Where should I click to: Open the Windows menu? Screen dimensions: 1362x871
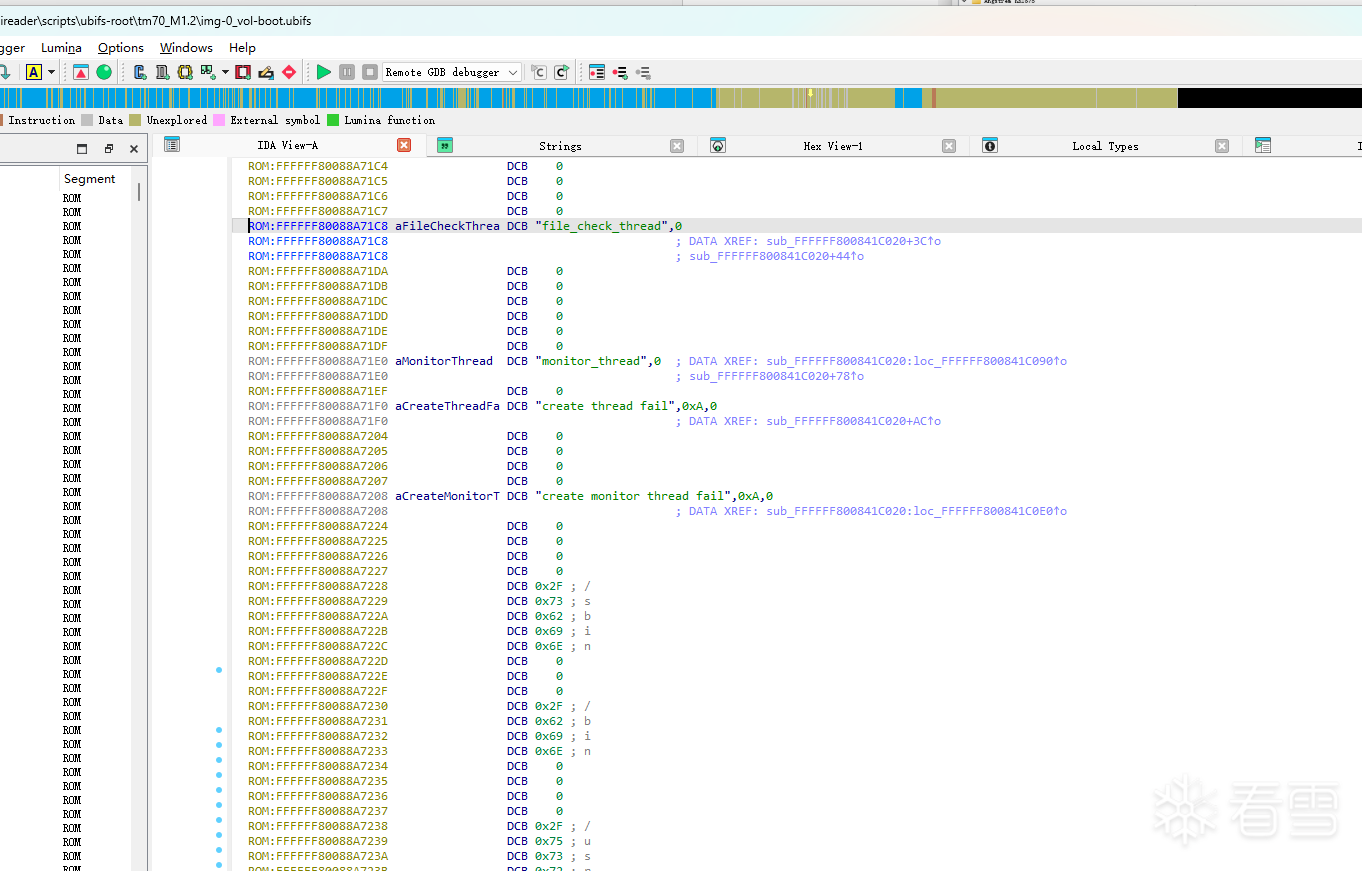186,48
